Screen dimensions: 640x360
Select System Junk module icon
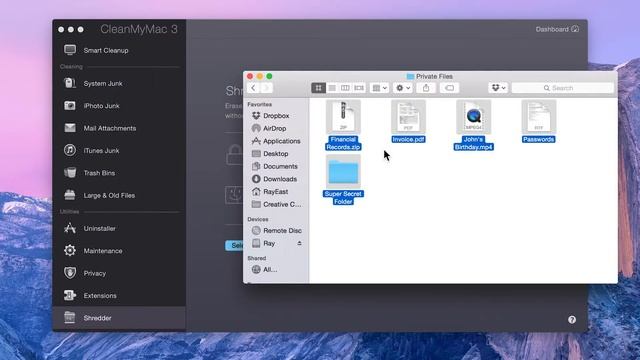(x=70, y=83)
